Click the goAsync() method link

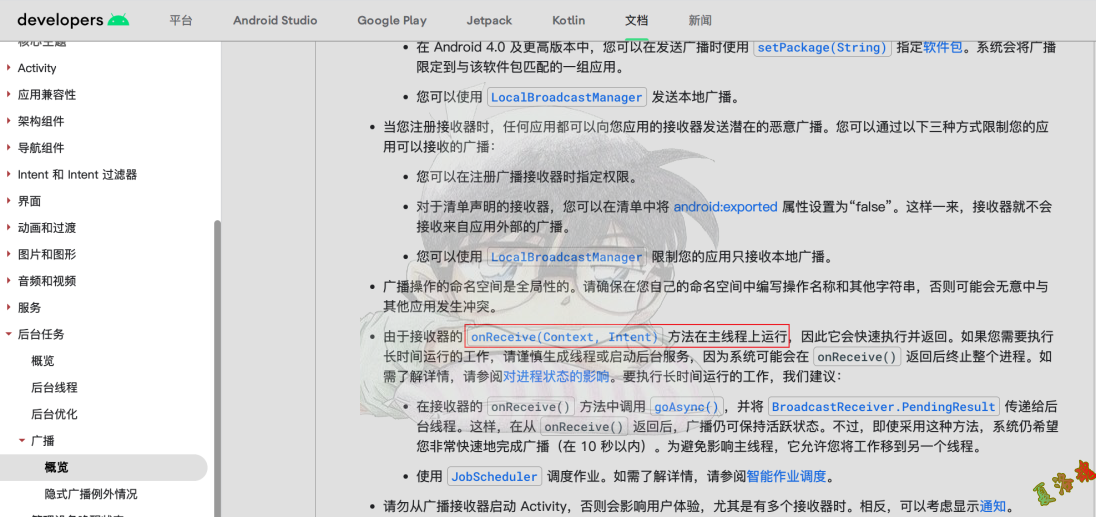tap(686, 407)
